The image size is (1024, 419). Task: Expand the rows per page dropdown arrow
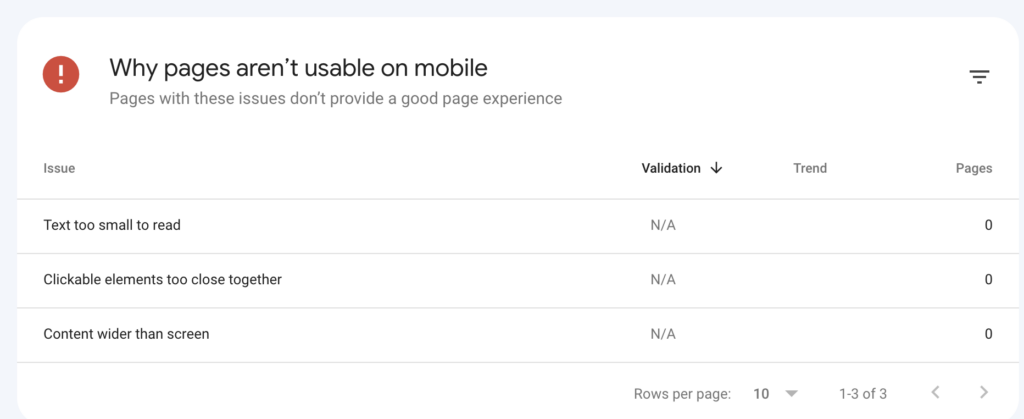coord(791,393)
